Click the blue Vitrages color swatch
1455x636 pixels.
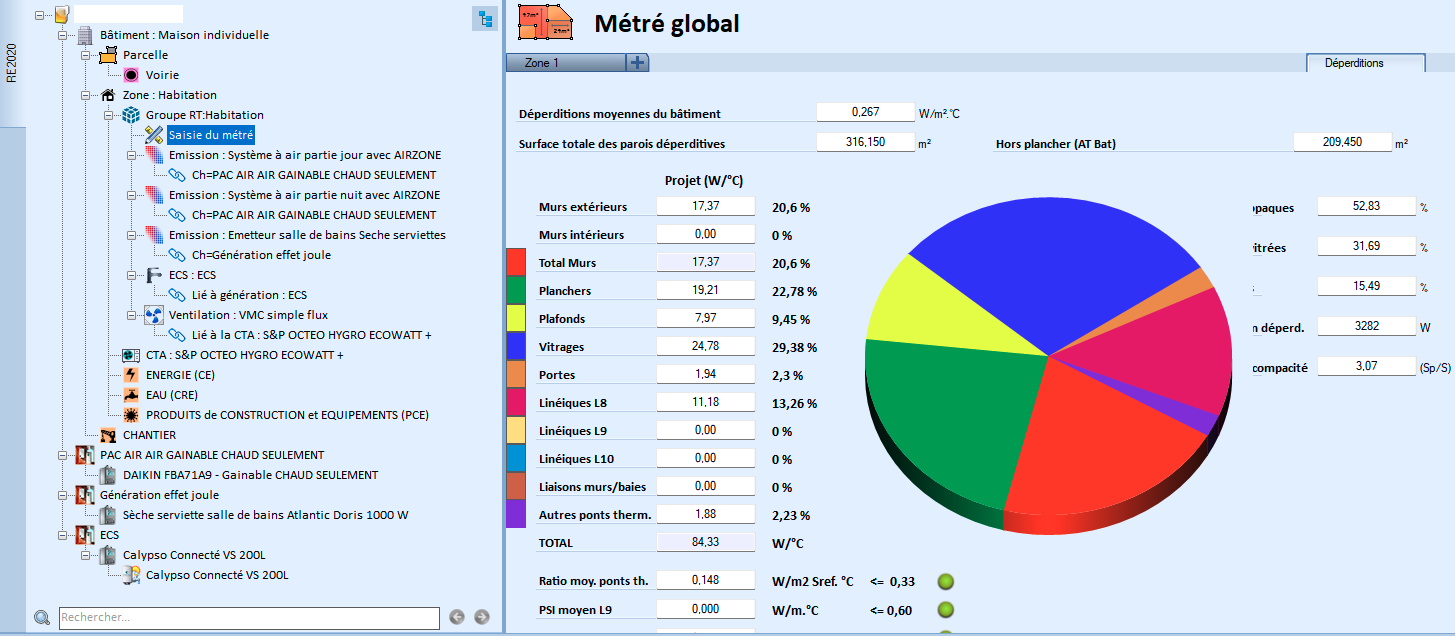[x=516, y=347]
